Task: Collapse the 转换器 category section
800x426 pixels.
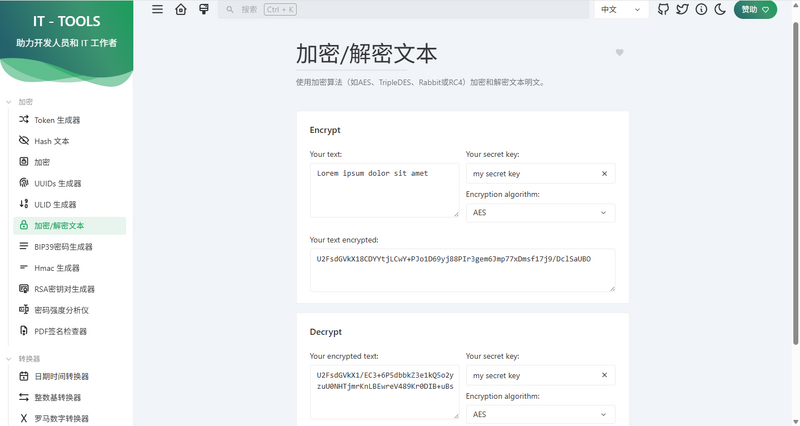Action: coord(22,359)
